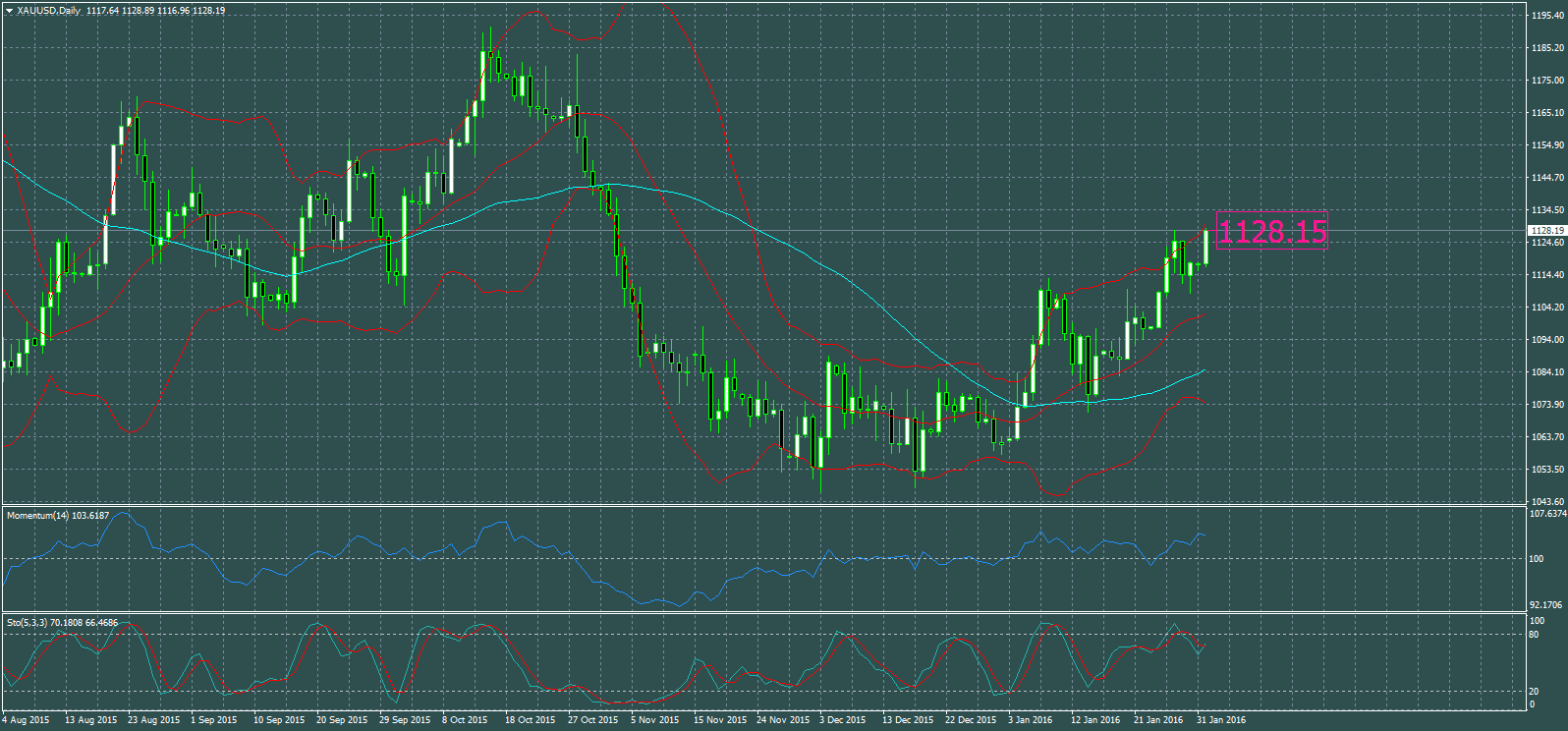Image resolution: width=1568 pixels, height=731 pixels.
Task: Select the Sto(5,3,3) indicator label
Action: 62,623
